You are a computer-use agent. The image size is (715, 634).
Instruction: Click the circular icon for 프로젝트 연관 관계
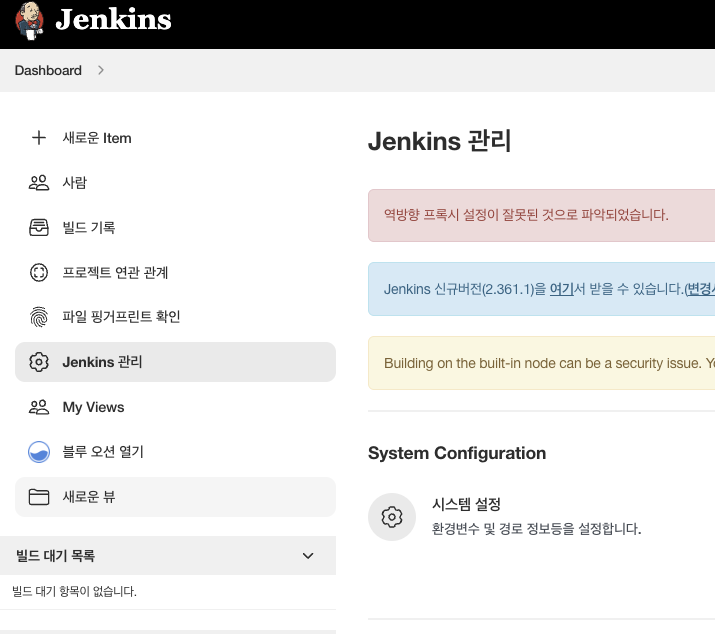tap(39, 272)
